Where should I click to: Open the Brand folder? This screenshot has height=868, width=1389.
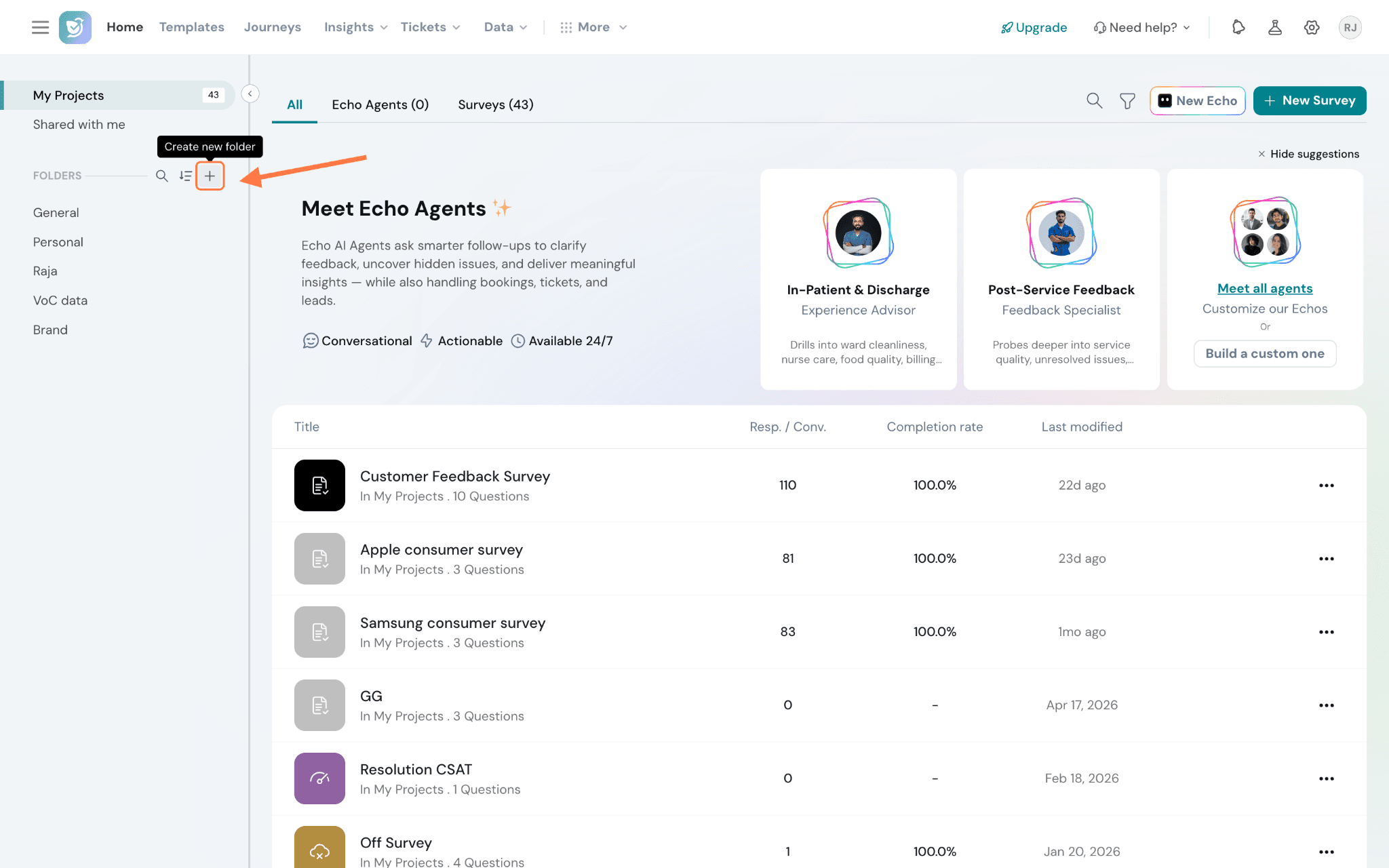50,330
